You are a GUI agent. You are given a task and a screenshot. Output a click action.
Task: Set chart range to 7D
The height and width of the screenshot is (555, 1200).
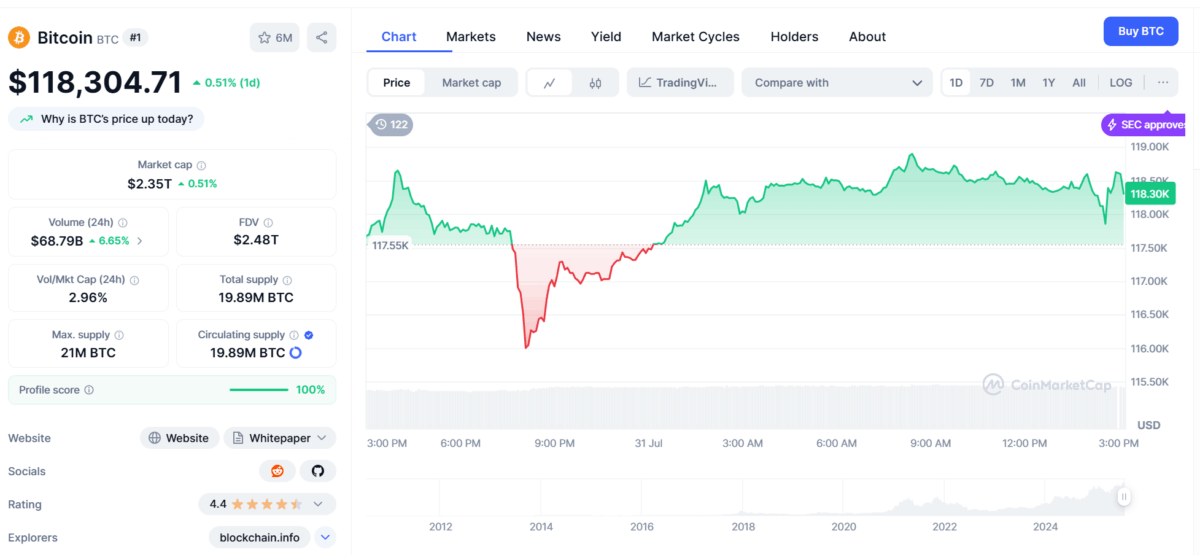click(x=986, y=83)
